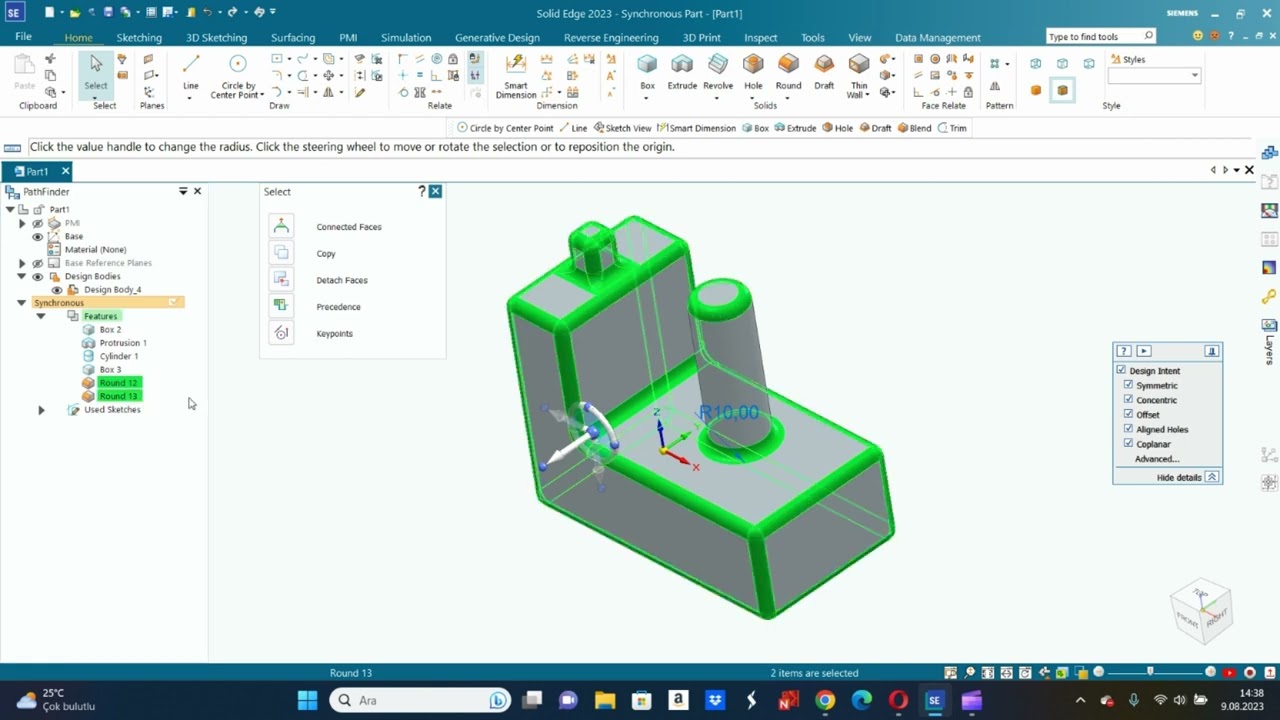1280x720 pixels.
Task: Click Blend in the quick command bar
Action: (x=914, y=128)
